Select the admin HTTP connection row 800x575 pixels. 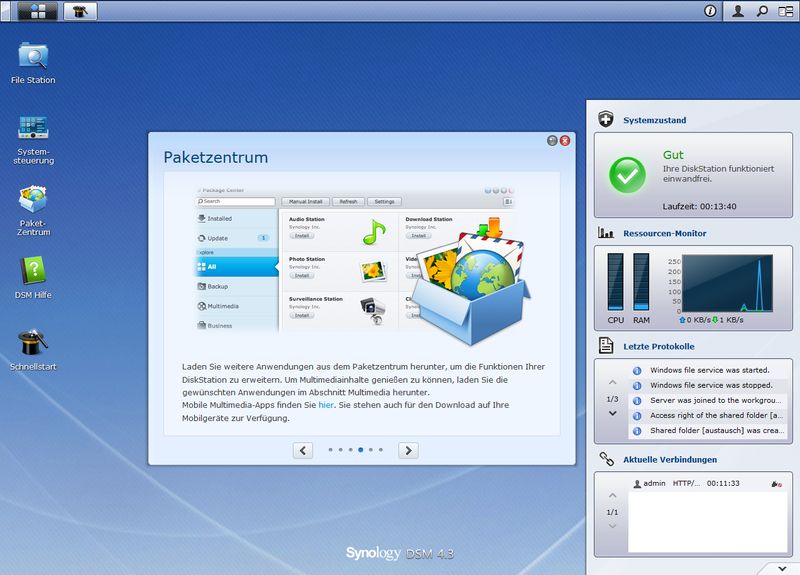708,484
